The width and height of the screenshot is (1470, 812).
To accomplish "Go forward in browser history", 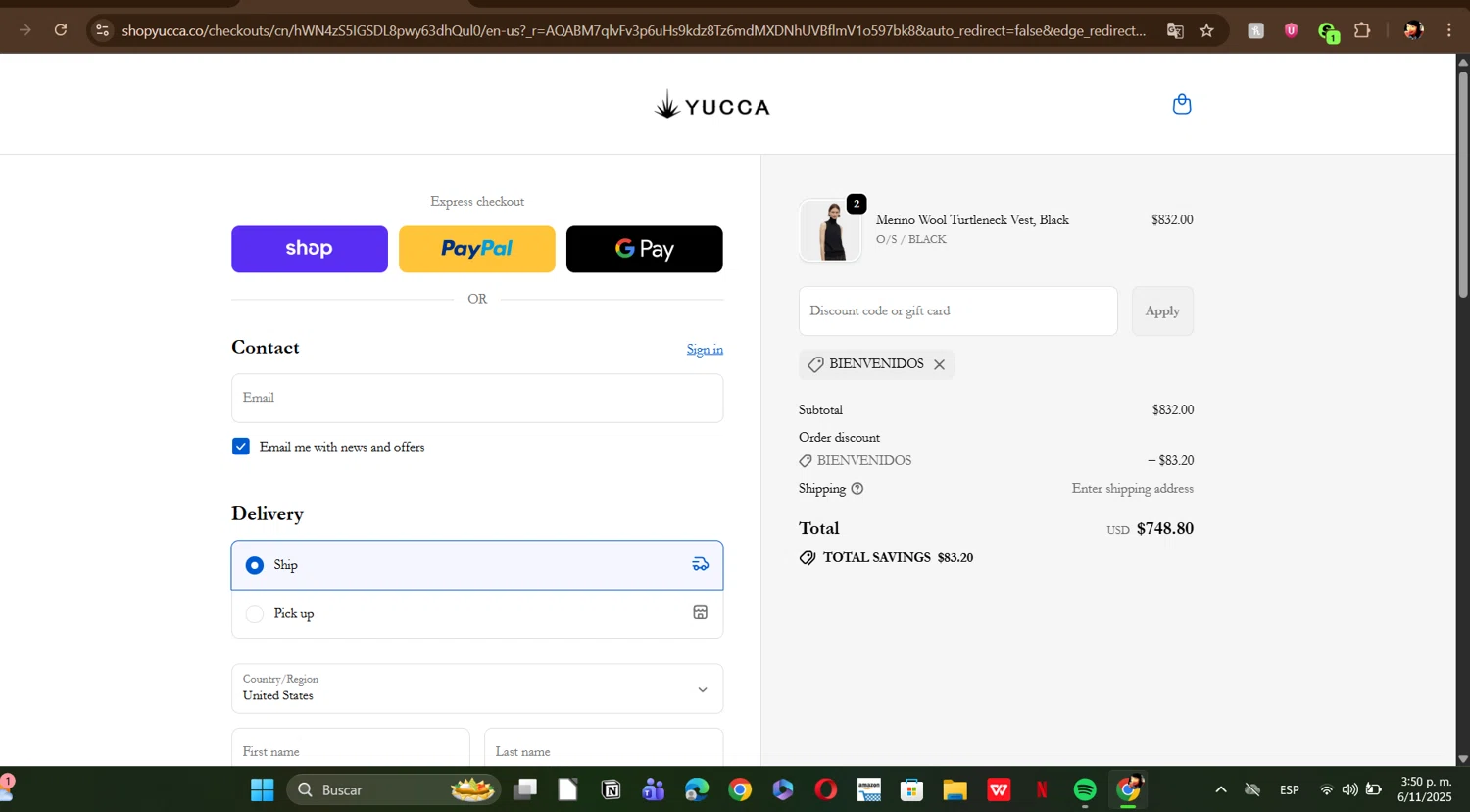I will (25, 30).
